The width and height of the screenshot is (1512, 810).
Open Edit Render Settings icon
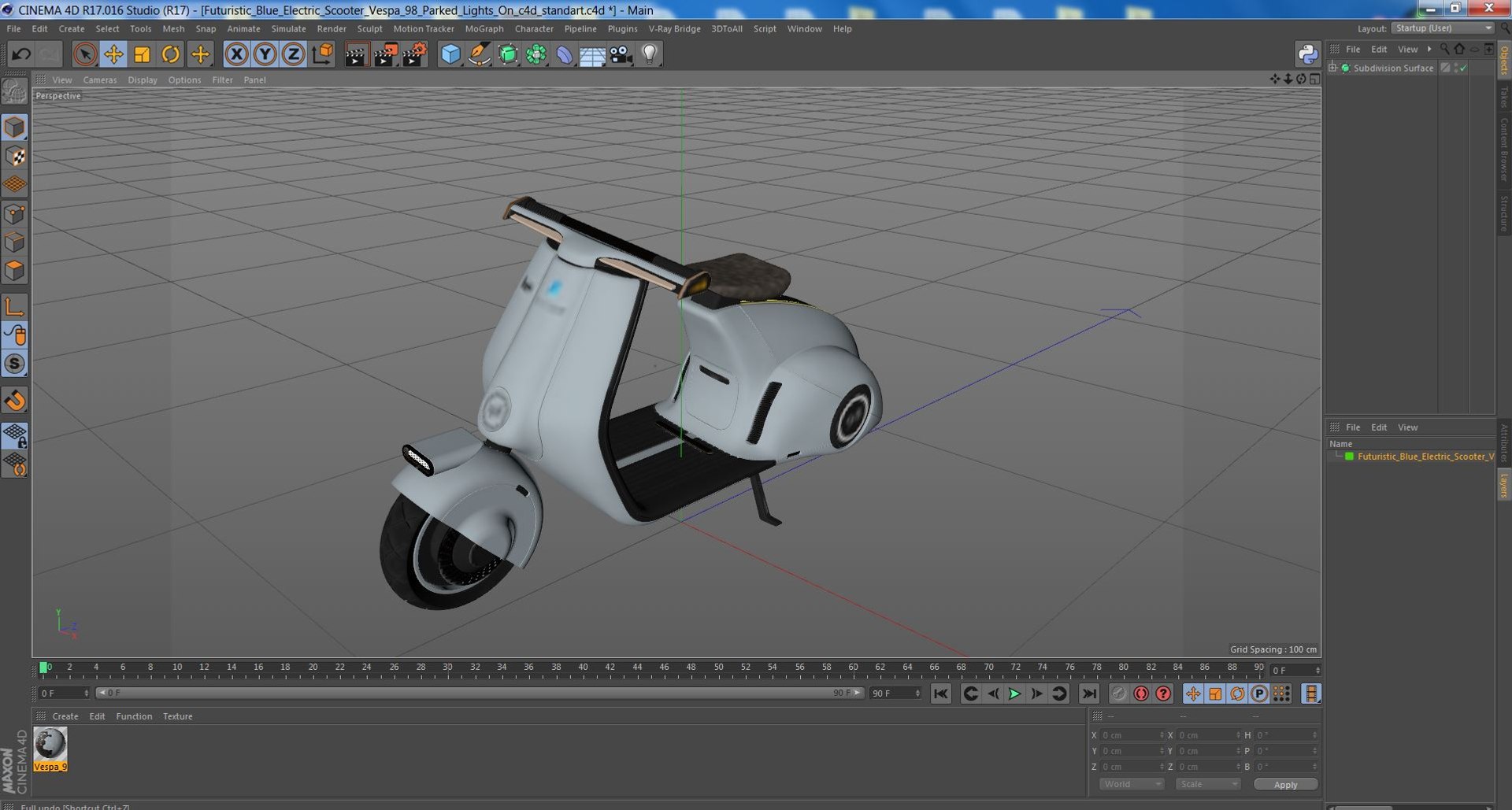point(414,54)
